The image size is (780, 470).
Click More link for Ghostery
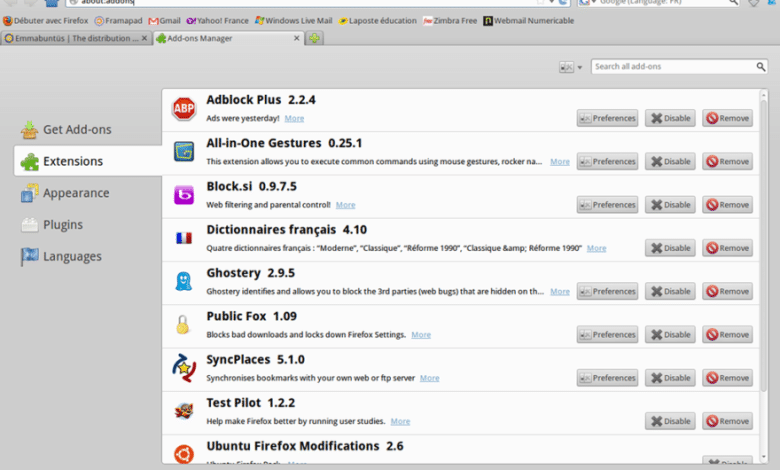(560, 291)
